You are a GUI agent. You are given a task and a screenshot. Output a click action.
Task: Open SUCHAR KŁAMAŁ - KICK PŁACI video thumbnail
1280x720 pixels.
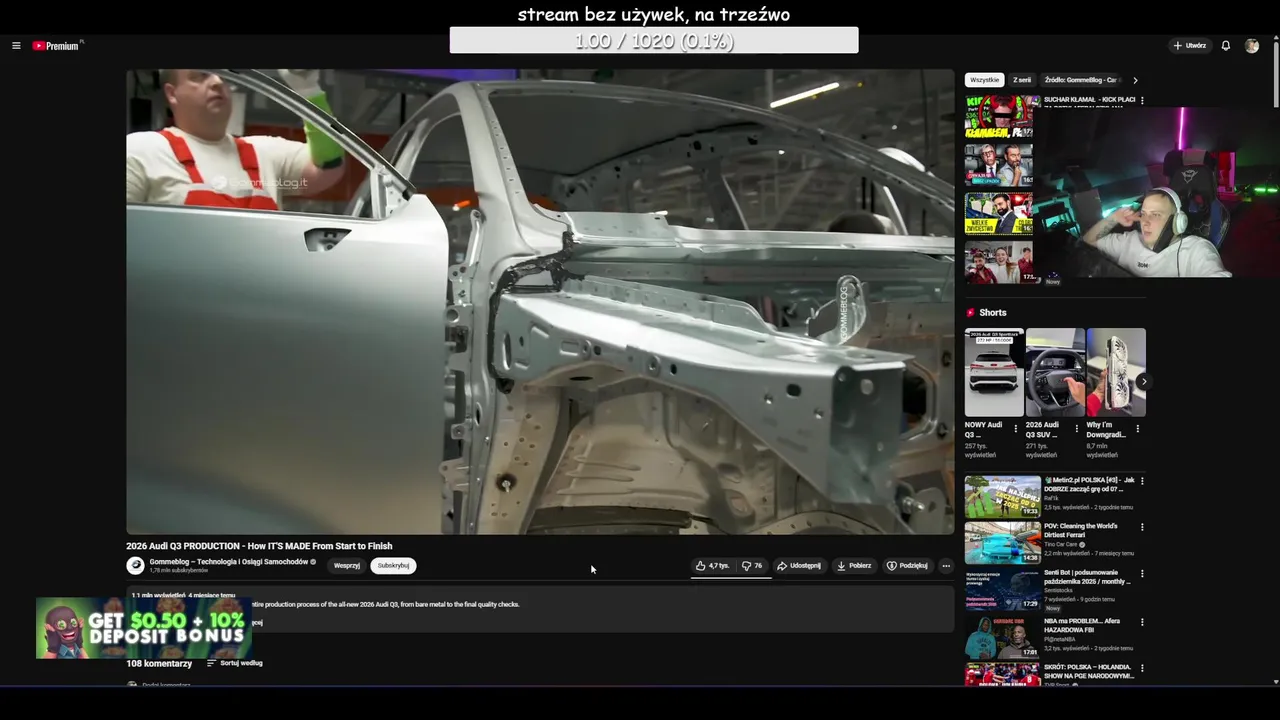click(1000, 117)
